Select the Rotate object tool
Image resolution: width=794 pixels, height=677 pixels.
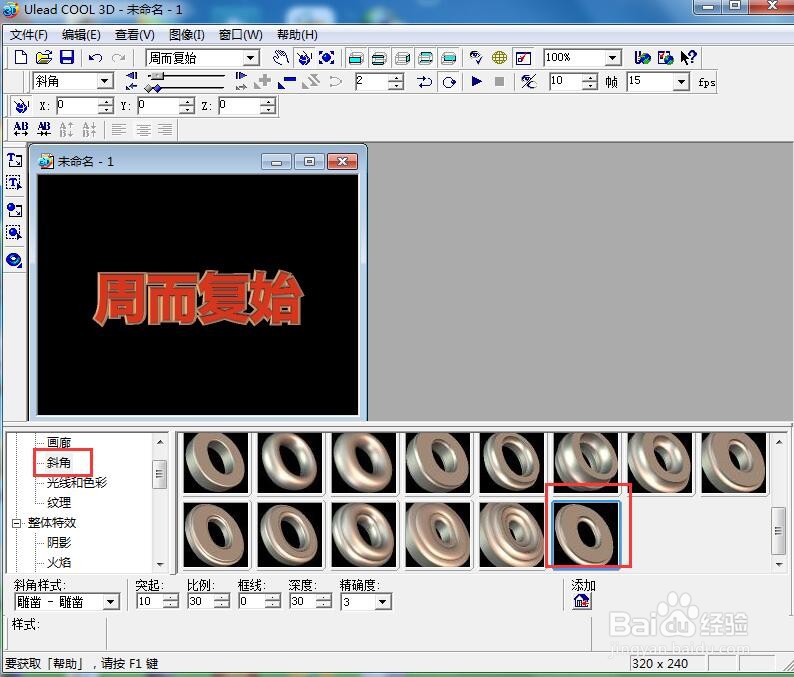(304, 58)
